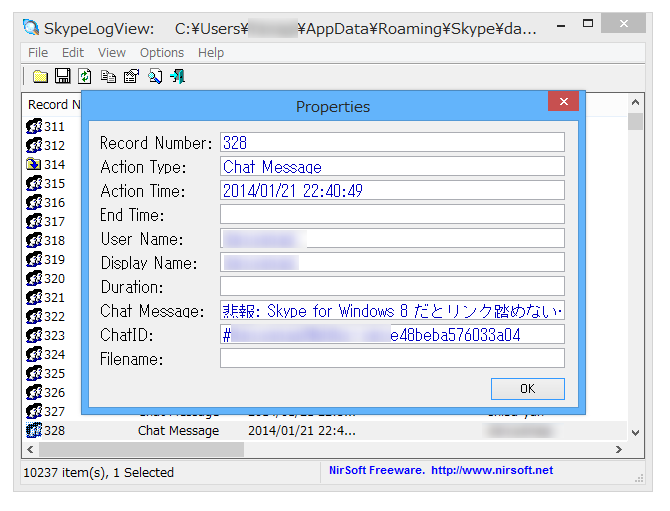Click the open folder toolbar icon
The height and width of the screenshot is (511, 670).
coord(40,76)
